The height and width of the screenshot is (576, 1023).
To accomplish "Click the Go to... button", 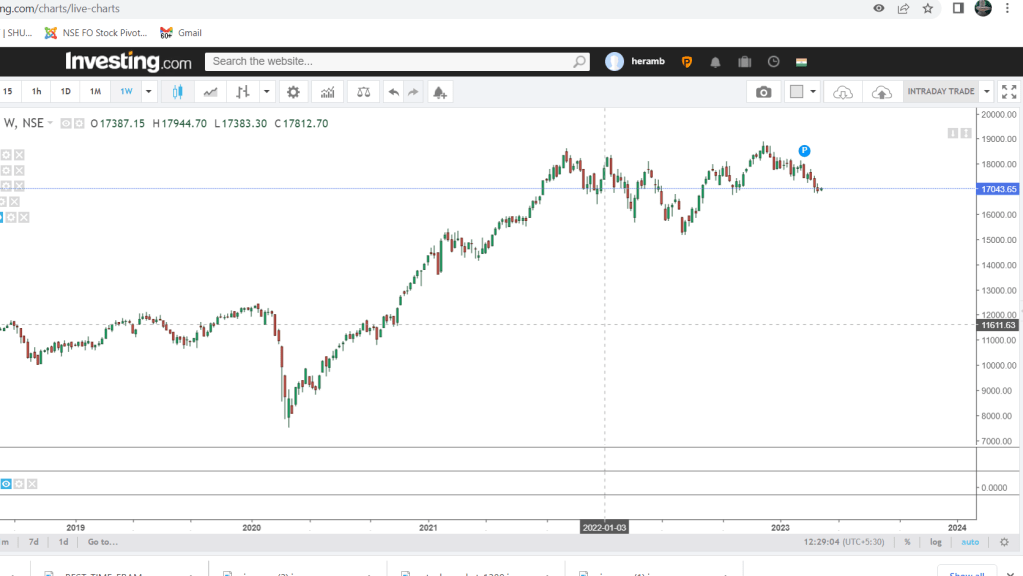I will pyautogui.click(x=102, y=542).
